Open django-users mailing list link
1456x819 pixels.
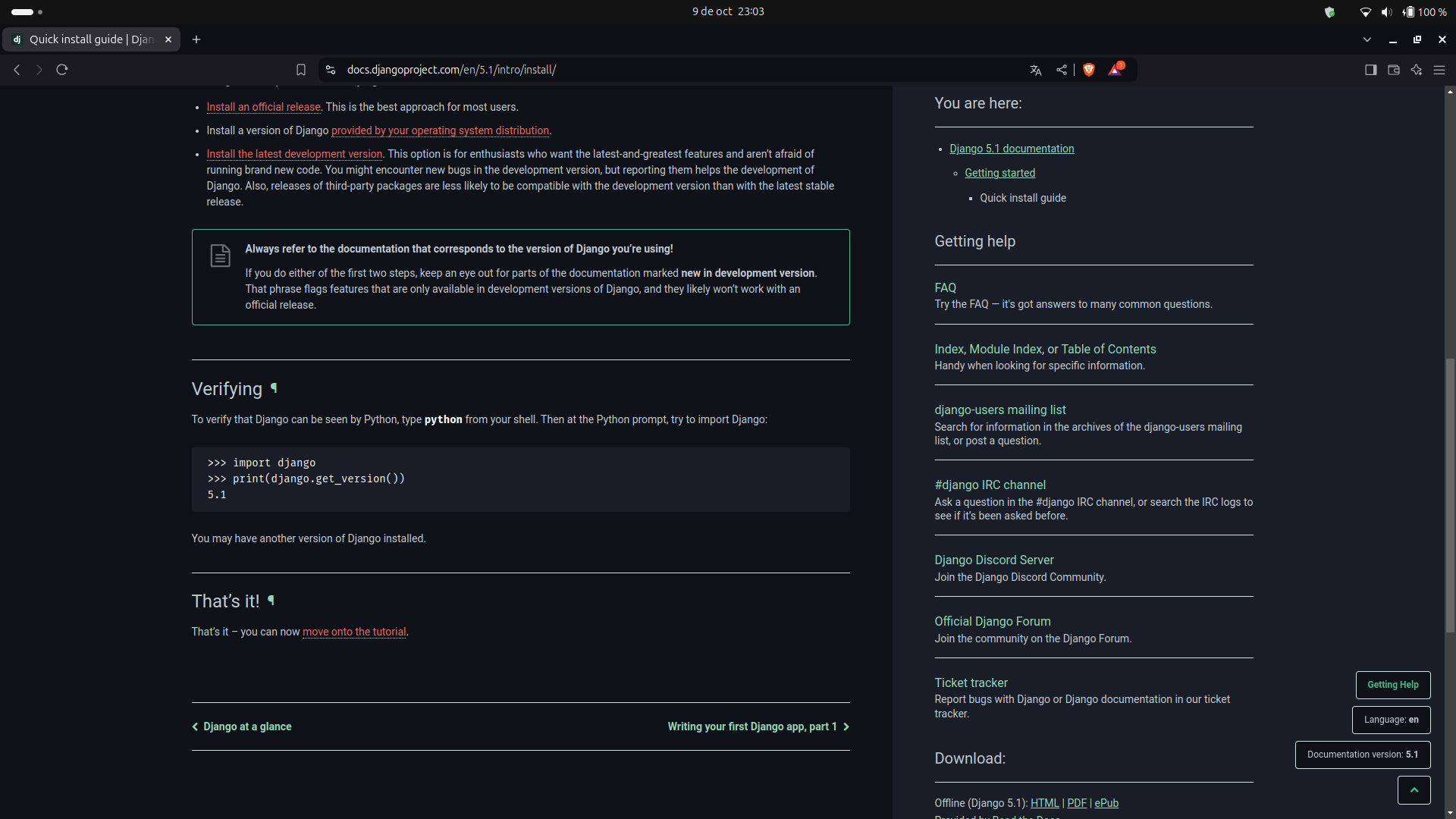(999, 409)
